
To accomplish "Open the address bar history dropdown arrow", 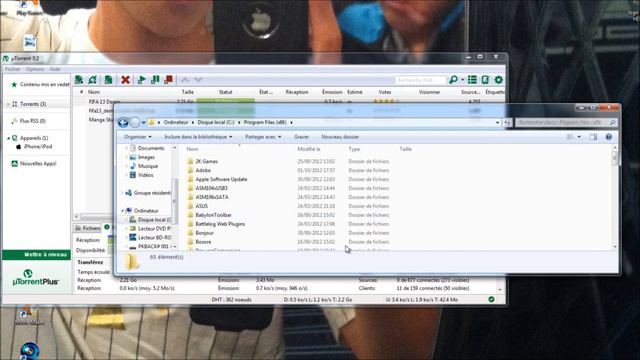I will [498, 122].
